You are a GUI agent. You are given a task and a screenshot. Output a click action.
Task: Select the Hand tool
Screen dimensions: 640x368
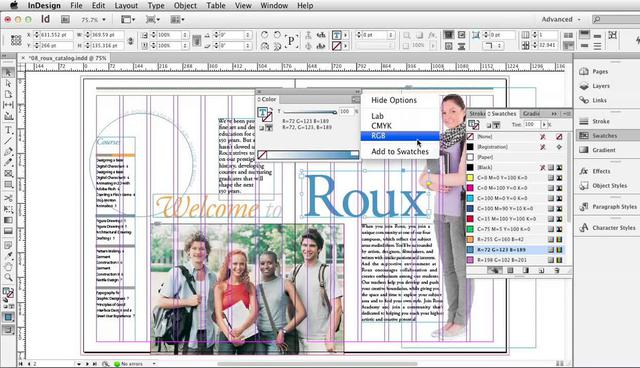[x=8, y=267]
